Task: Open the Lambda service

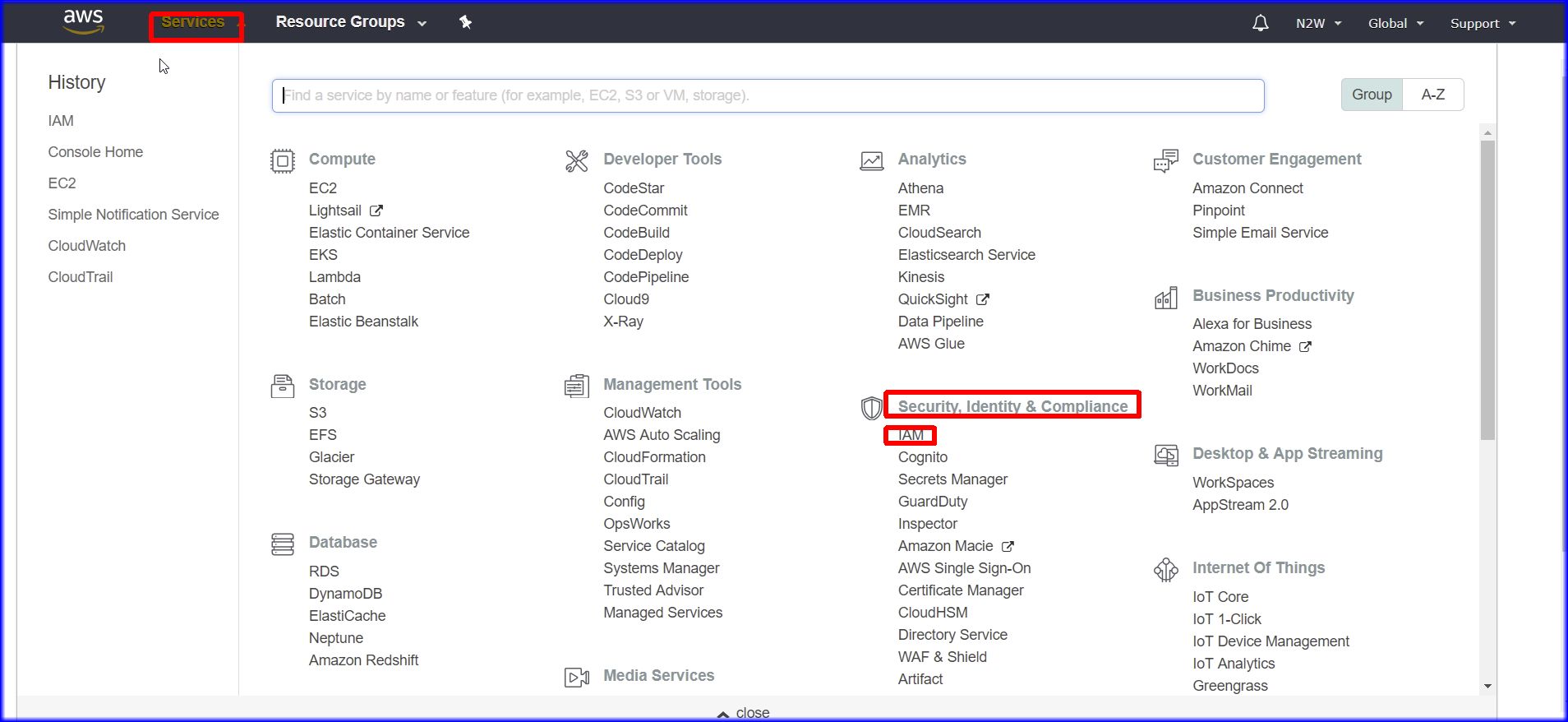Action: click(334, 277)
